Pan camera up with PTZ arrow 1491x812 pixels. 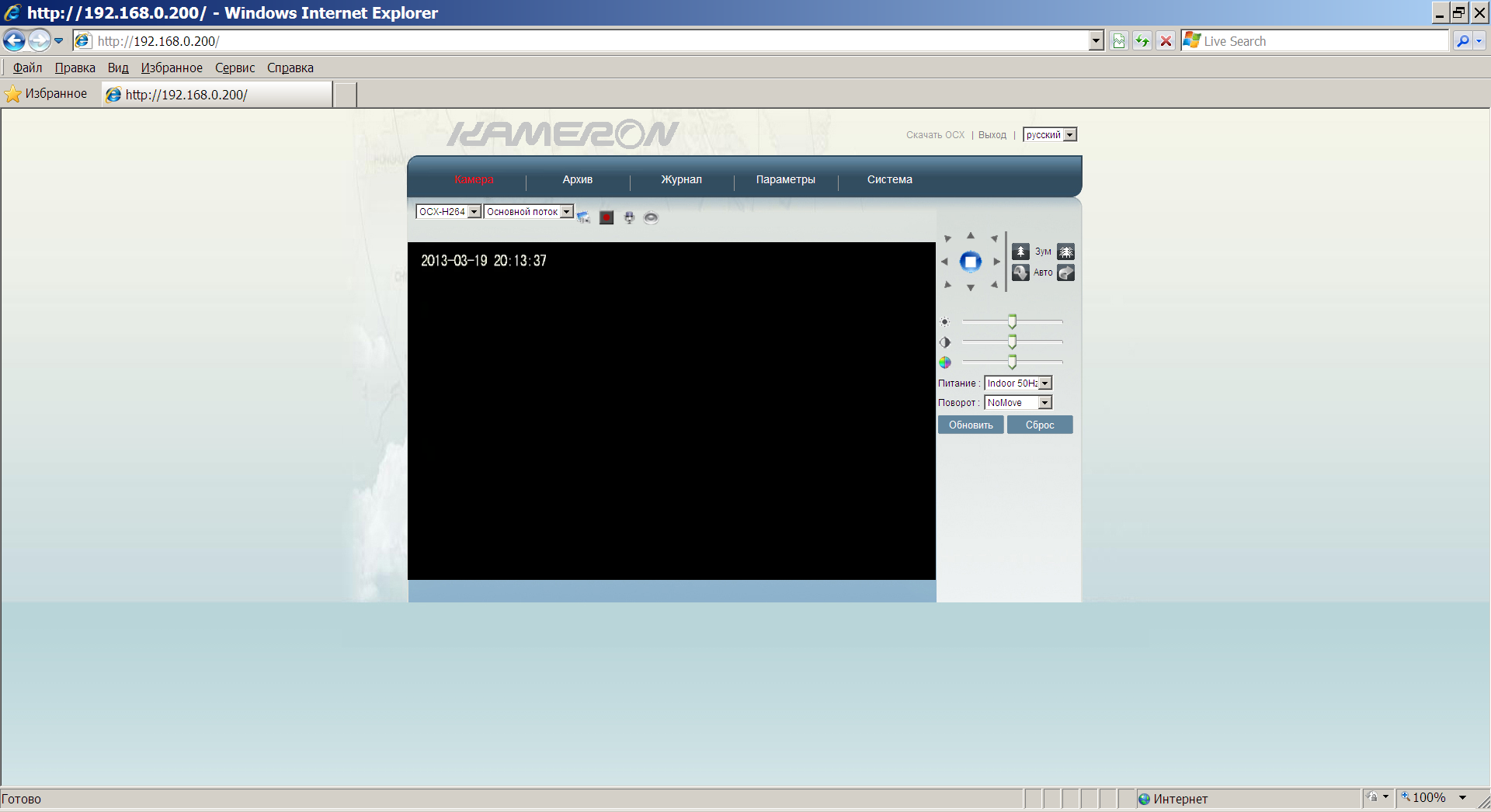(970, 235)
